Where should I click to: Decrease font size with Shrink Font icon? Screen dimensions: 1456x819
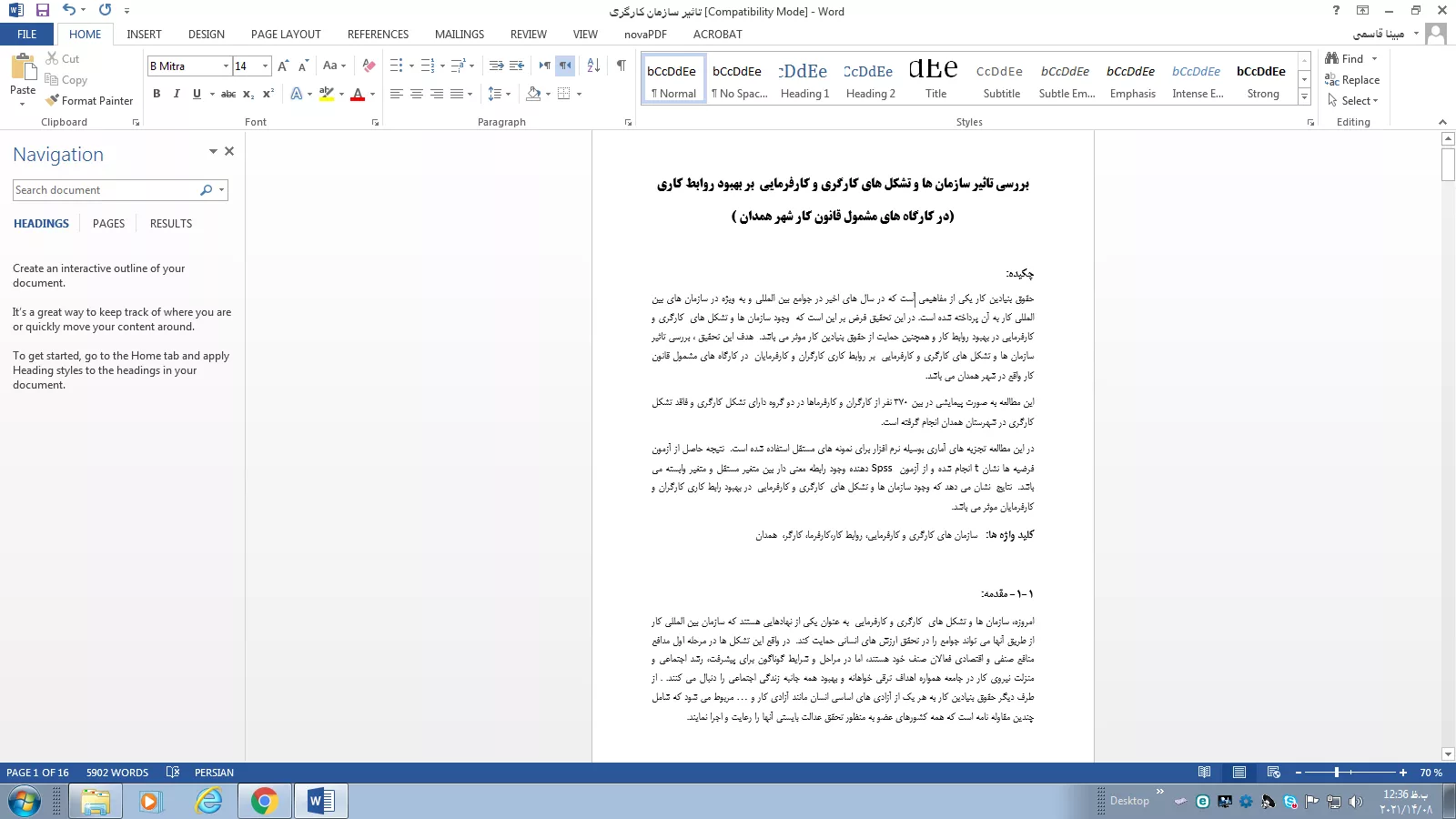tap(303, 66)
